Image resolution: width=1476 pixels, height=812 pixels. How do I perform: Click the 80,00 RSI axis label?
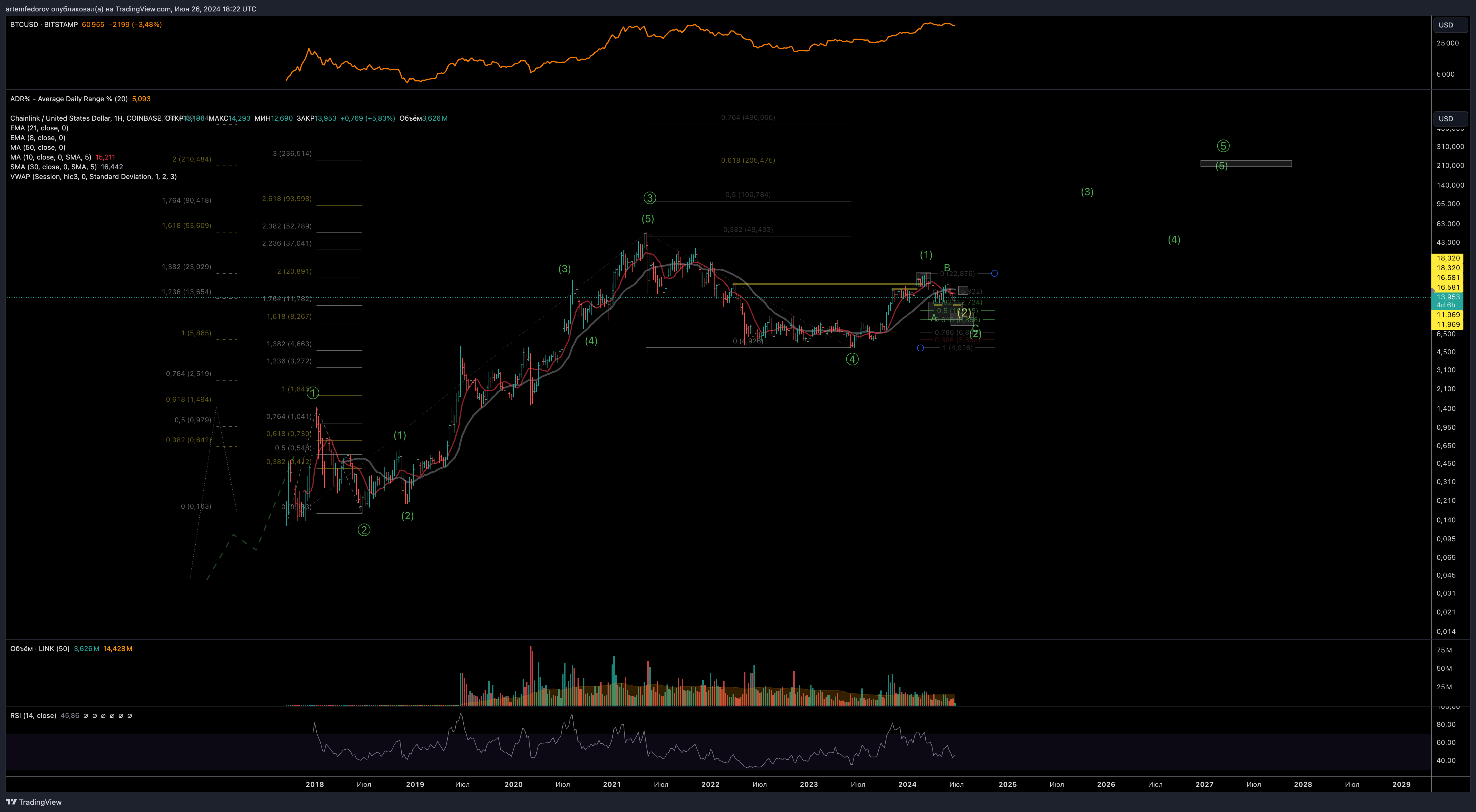coord(1446,725)
